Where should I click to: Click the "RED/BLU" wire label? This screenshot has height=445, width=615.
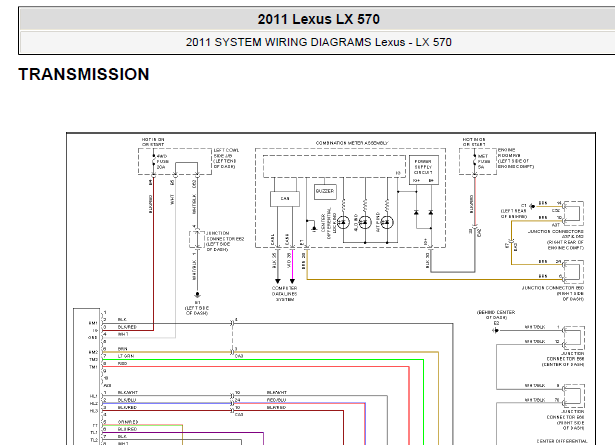pyautogui.click(x=276, y=400)
